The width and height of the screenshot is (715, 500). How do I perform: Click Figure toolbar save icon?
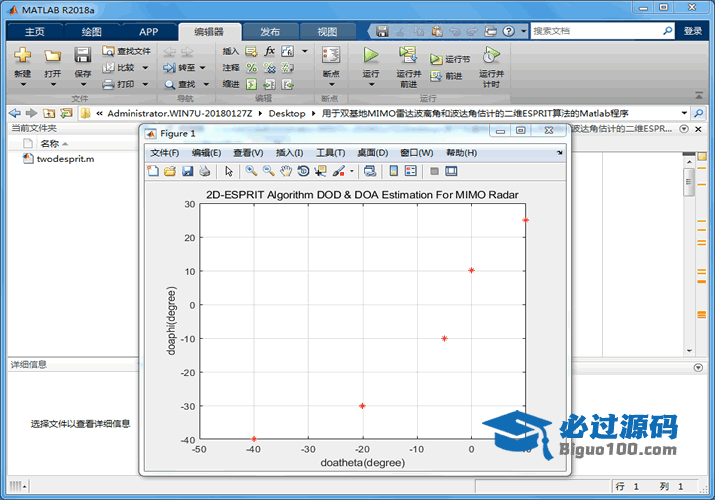[187, 171]
